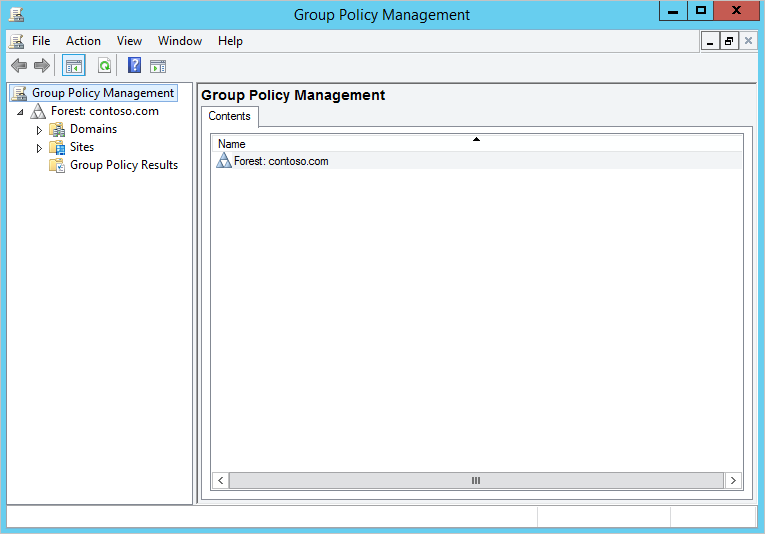Expand the Domains tree node
Image resolution: width=765 pixels, height=534 pixels.
pyautogui.click(x=39, y=130)
